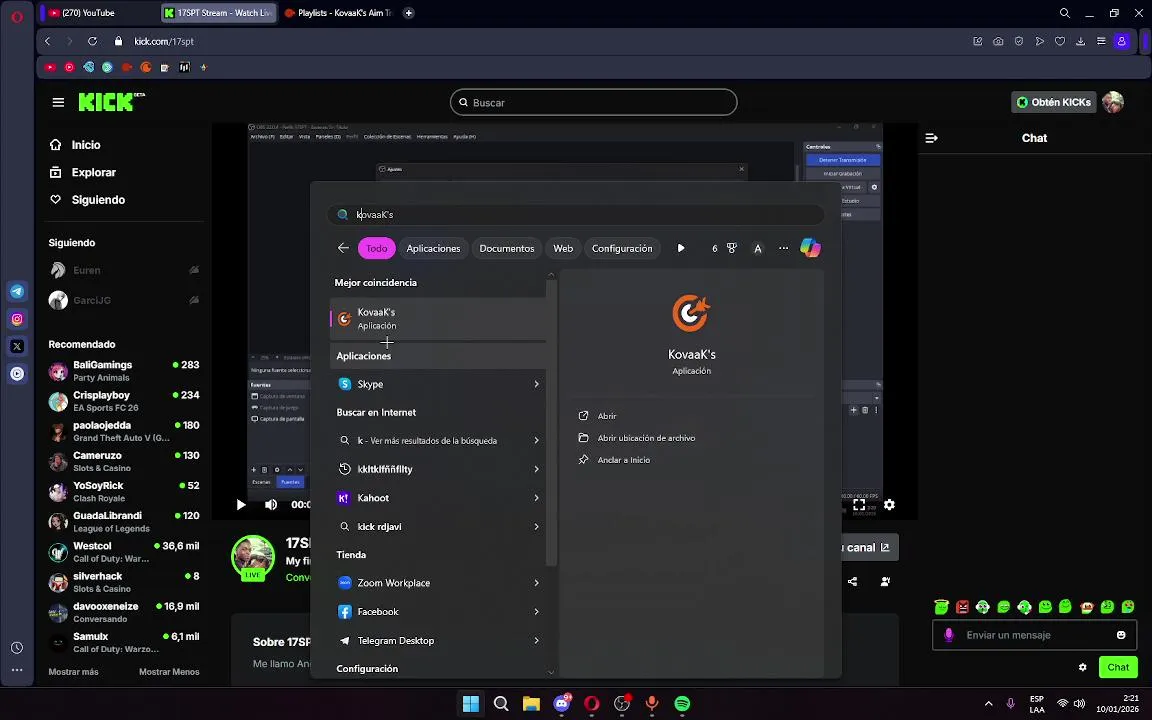Open the browser downloads icon
The image size is (1152, 720).
1080,41
